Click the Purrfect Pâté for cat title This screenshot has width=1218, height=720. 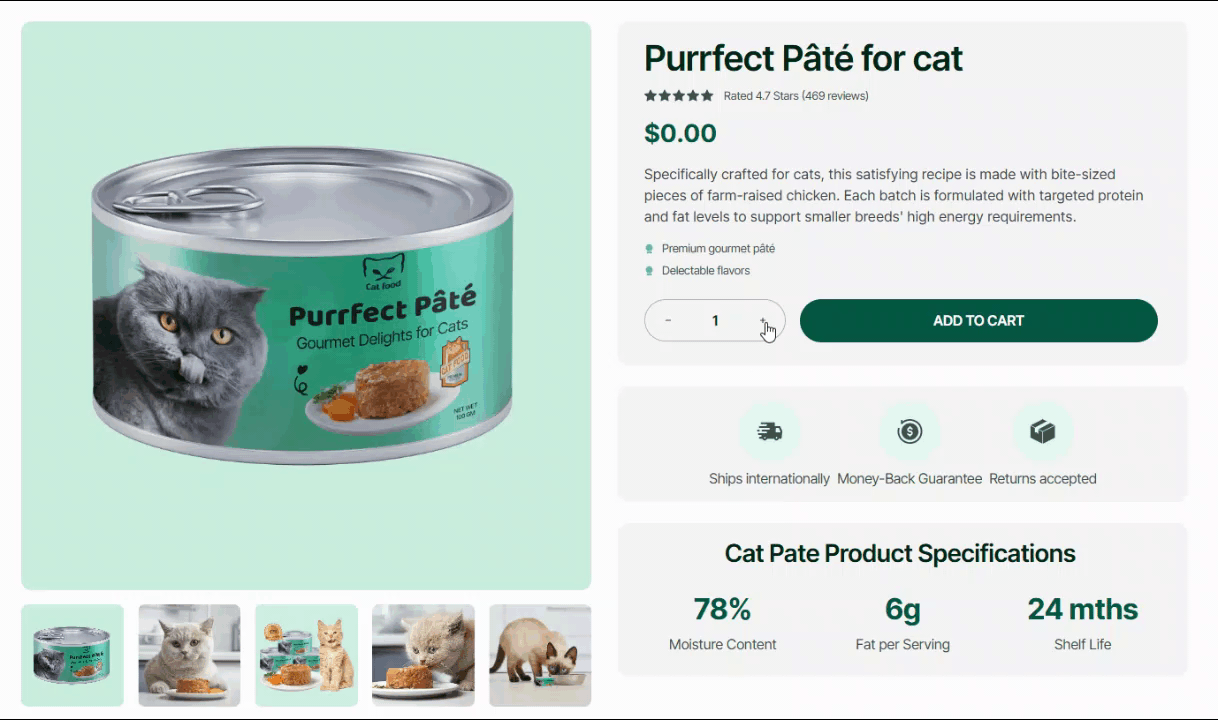(x=803, y=58)
